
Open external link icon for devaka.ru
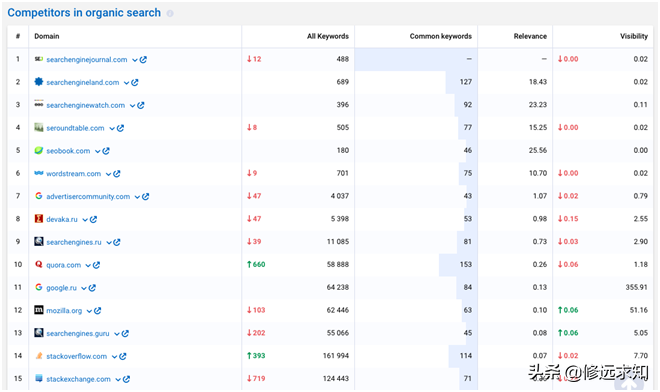pyautogui.click(x=93, y=219)
